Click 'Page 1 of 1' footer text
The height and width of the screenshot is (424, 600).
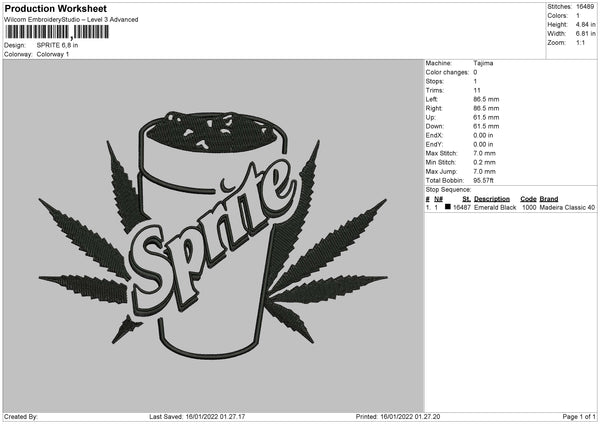click(579, 417)
